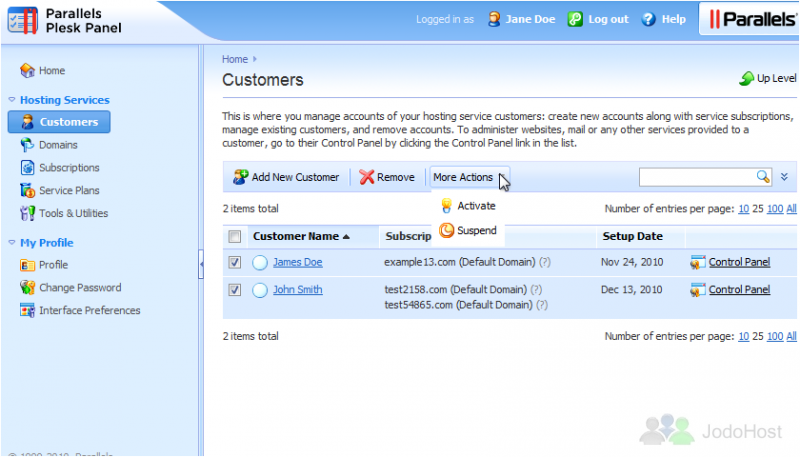Click the Add New Customer button
The image size is (800, 457).
pos(286,177)
